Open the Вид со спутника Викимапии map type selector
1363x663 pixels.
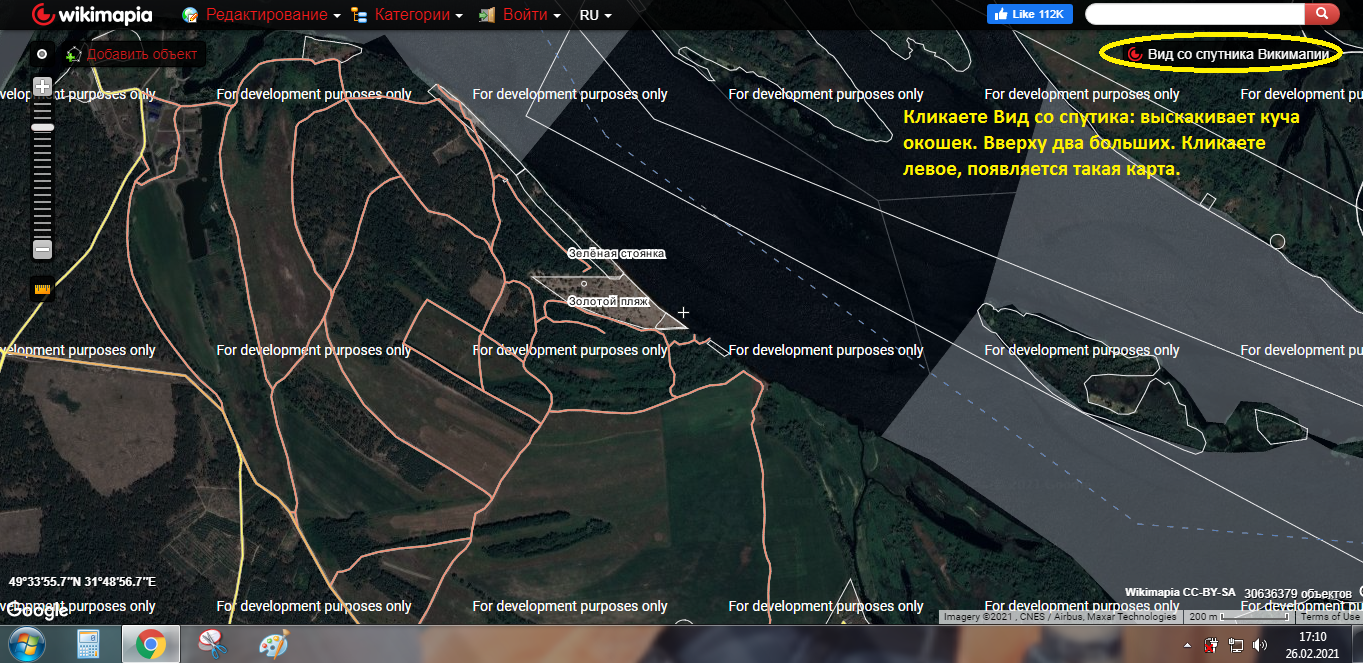1229,54
